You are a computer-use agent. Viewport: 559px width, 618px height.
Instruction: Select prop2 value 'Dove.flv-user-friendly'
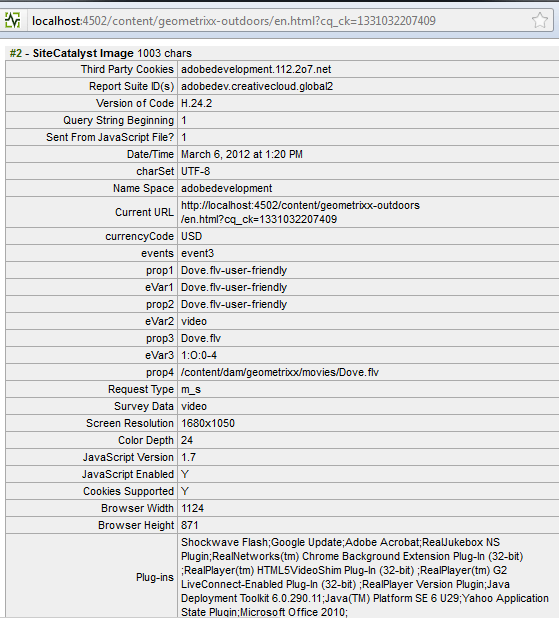(x=234, y=304)
